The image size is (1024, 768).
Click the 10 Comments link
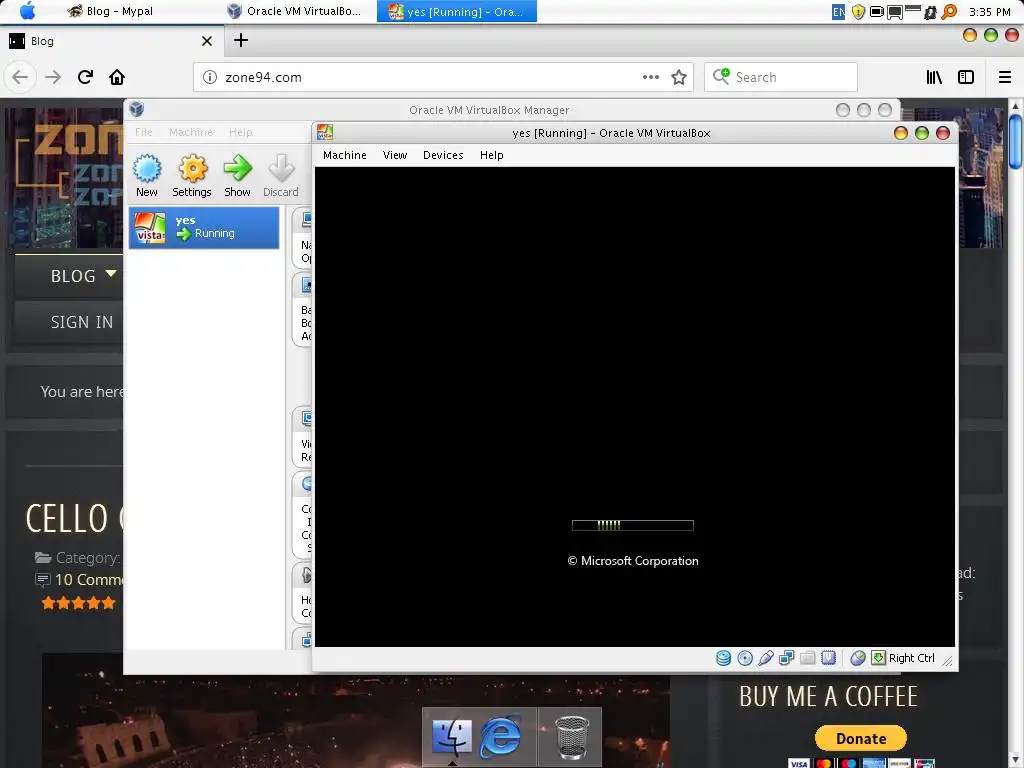point(89,579)
